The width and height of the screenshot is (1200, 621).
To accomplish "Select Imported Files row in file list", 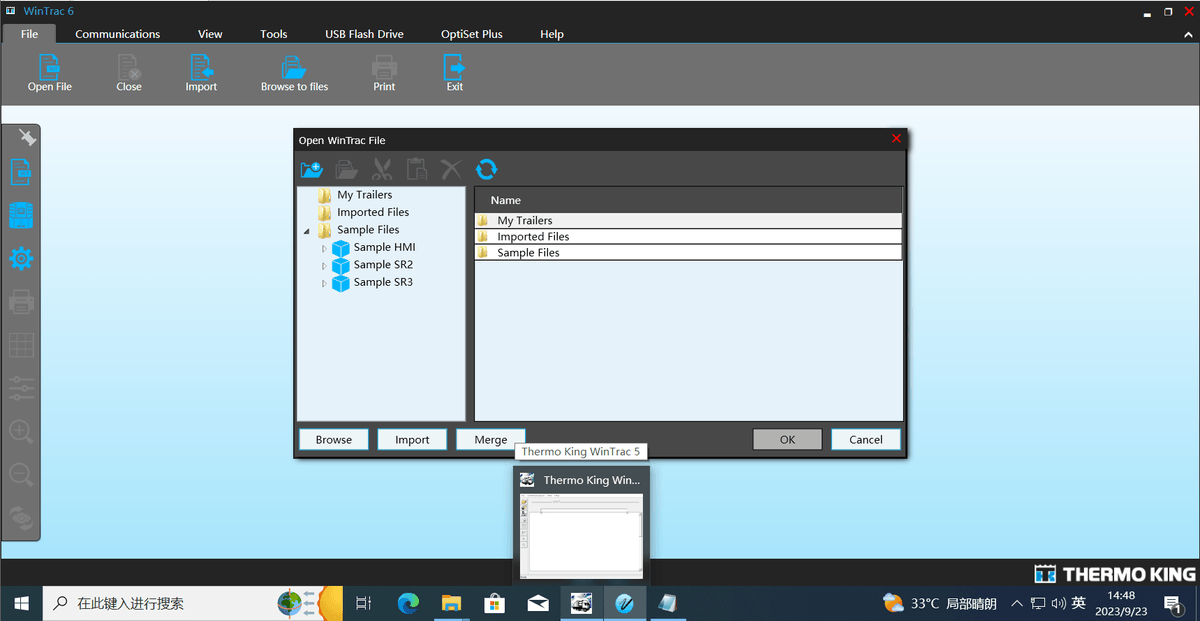I will tap(533, 237).
